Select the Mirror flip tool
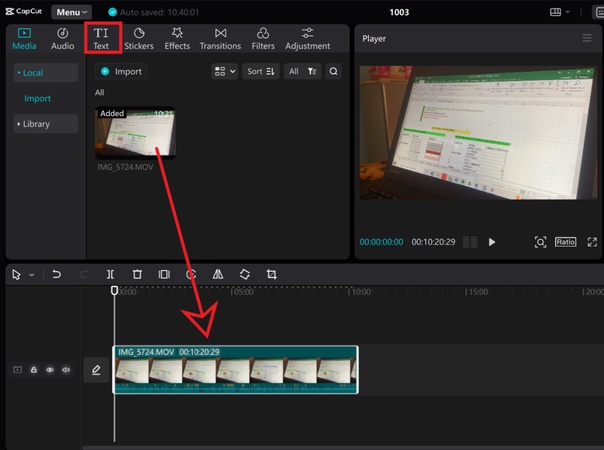604x450 pixels. (x=218, y=274)
